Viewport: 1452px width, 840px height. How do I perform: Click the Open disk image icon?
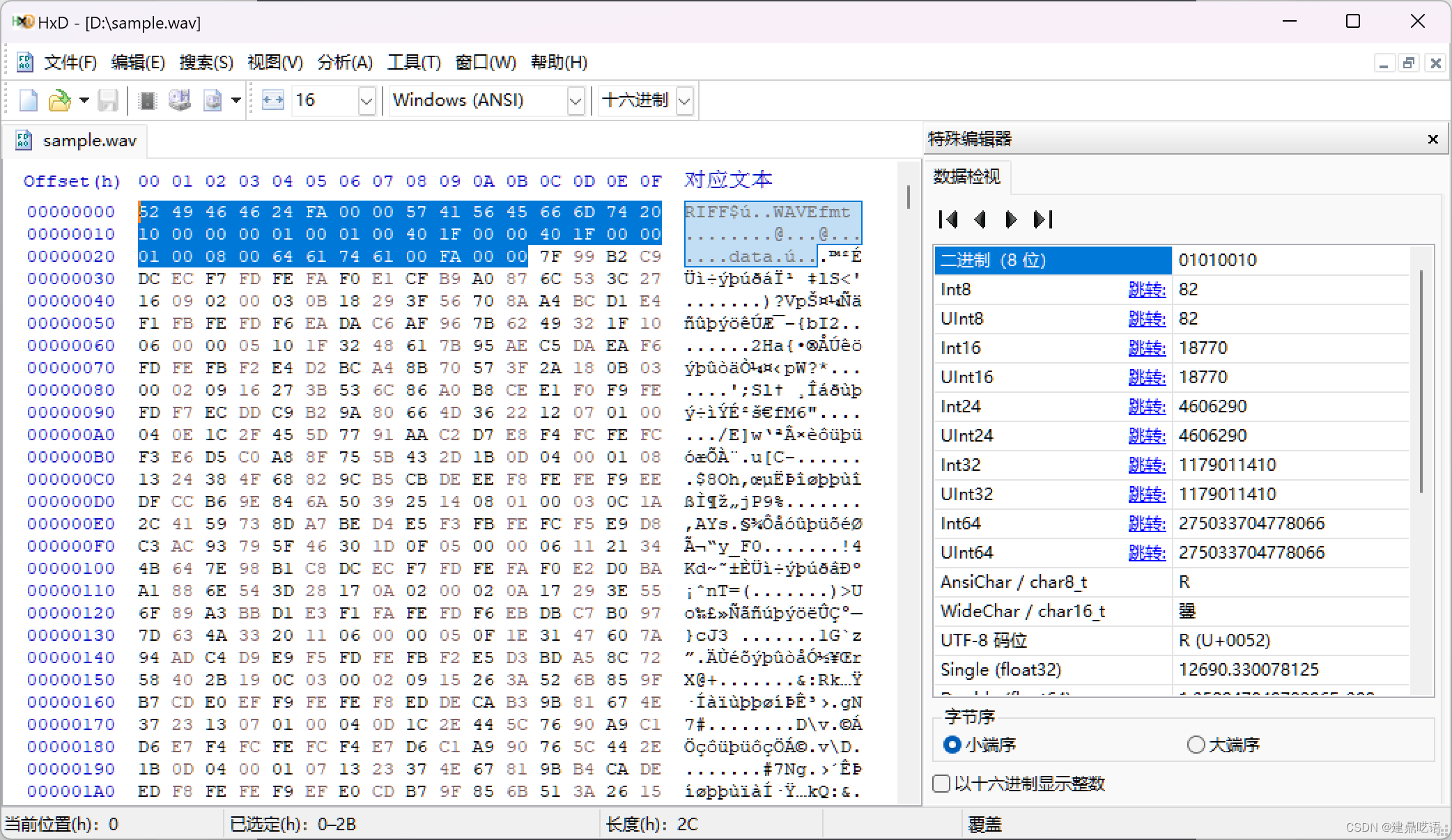click(213, 100)
